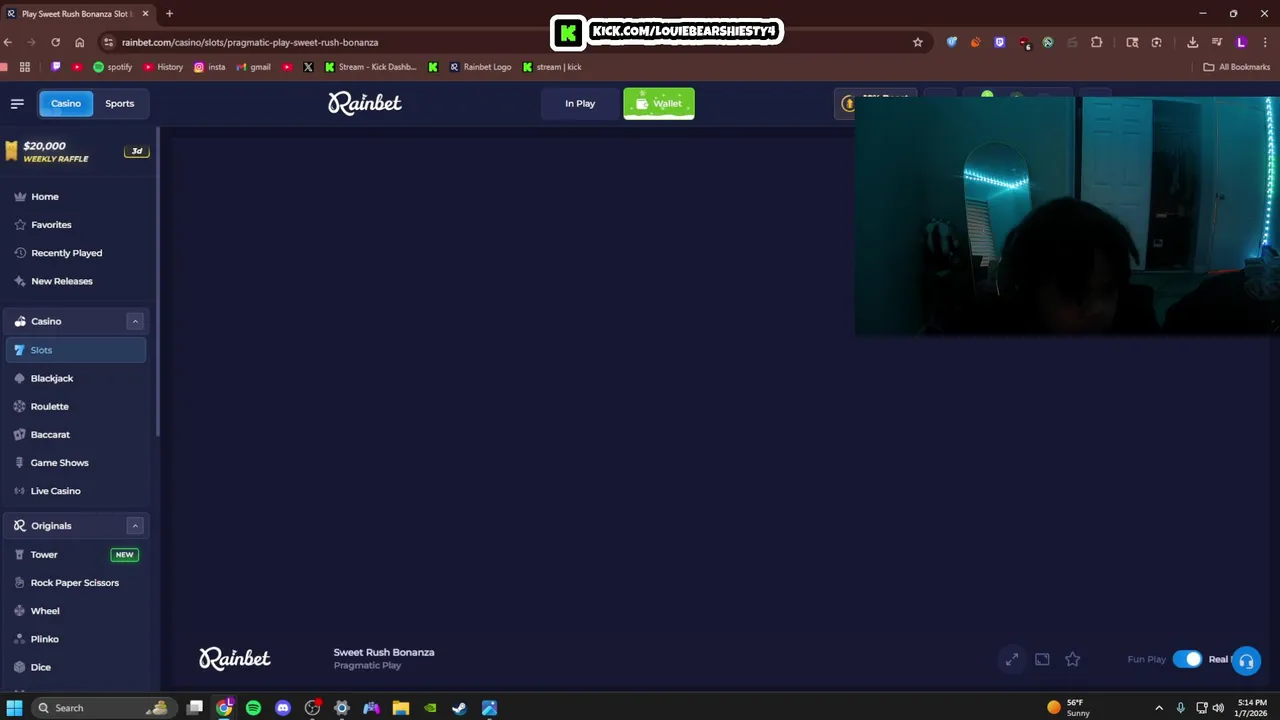Open the gmail bookmark

253,67
